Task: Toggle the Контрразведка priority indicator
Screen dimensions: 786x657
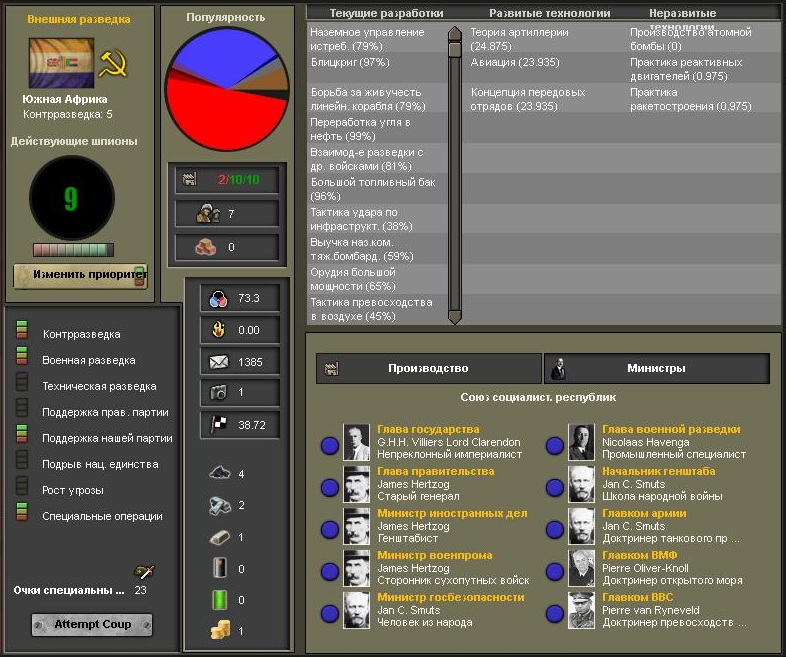Action: tap(22, 330)
